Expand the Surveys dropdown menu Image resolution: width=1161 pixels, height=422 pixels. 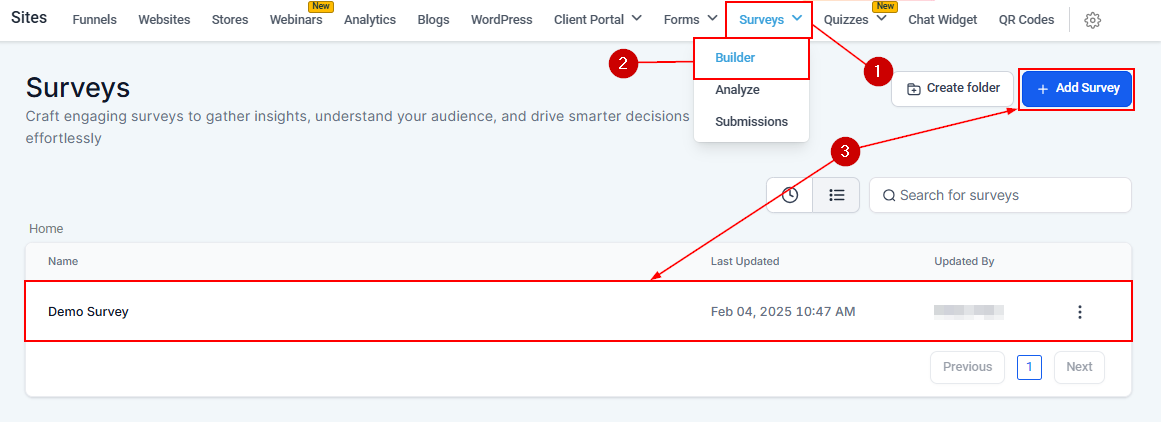(x=770, y=19)
